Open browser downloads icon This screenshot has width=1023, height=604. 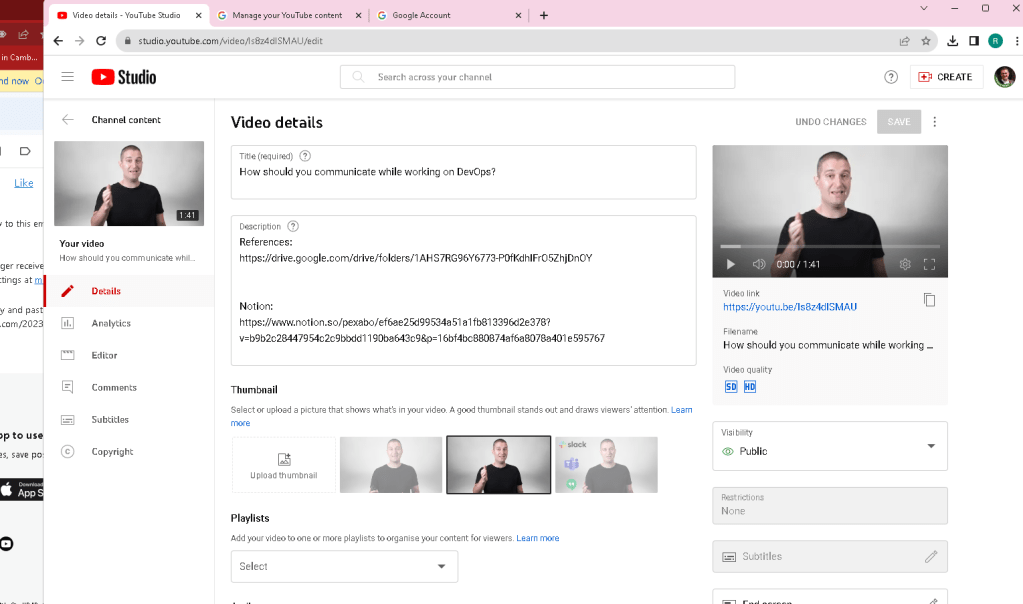coord(953,41)
